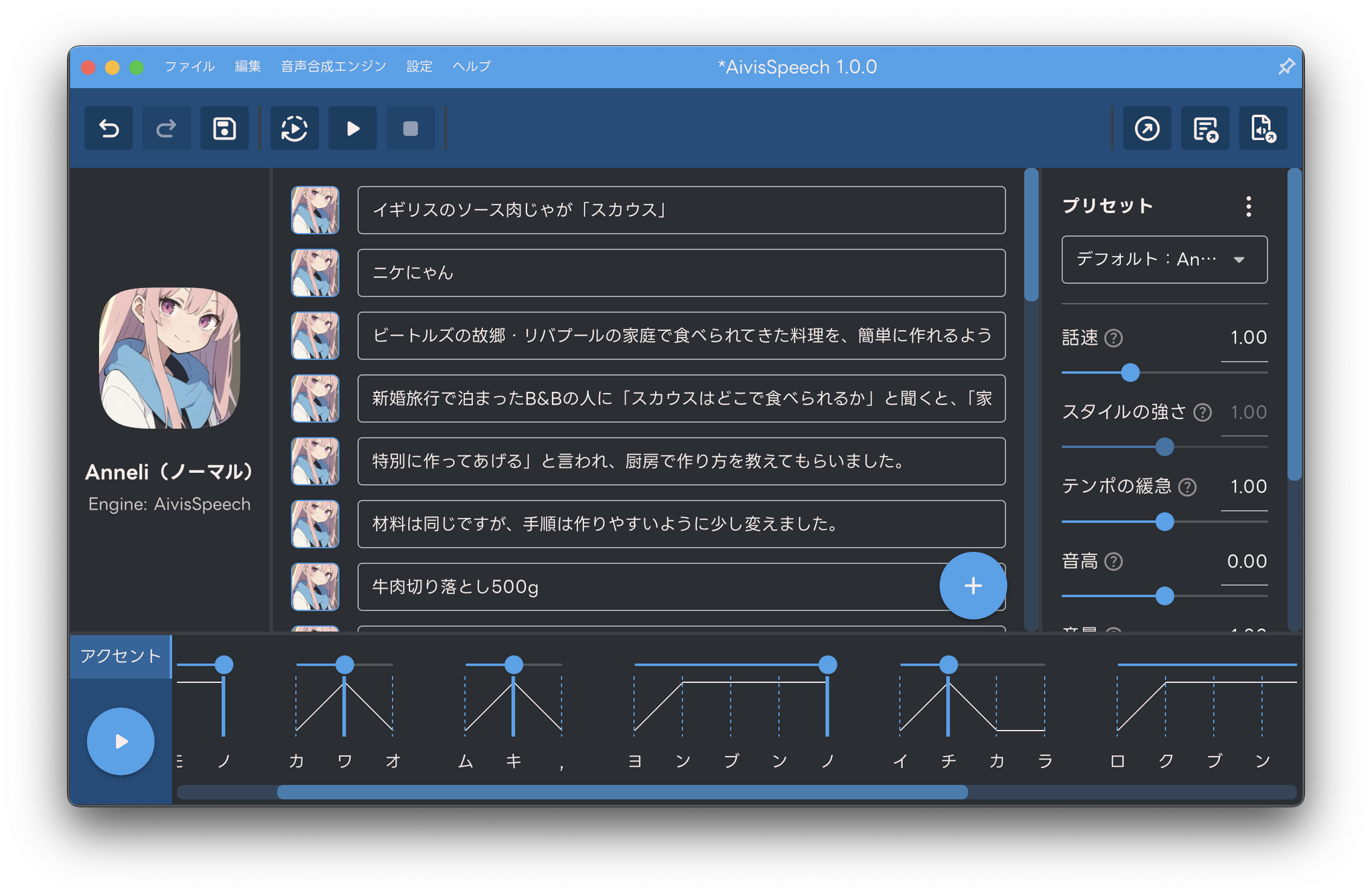The width and height of the screenshot is (1372, 896).
Task: Click the text field containing ニケにゃん
Action: (x=681, y=273)
